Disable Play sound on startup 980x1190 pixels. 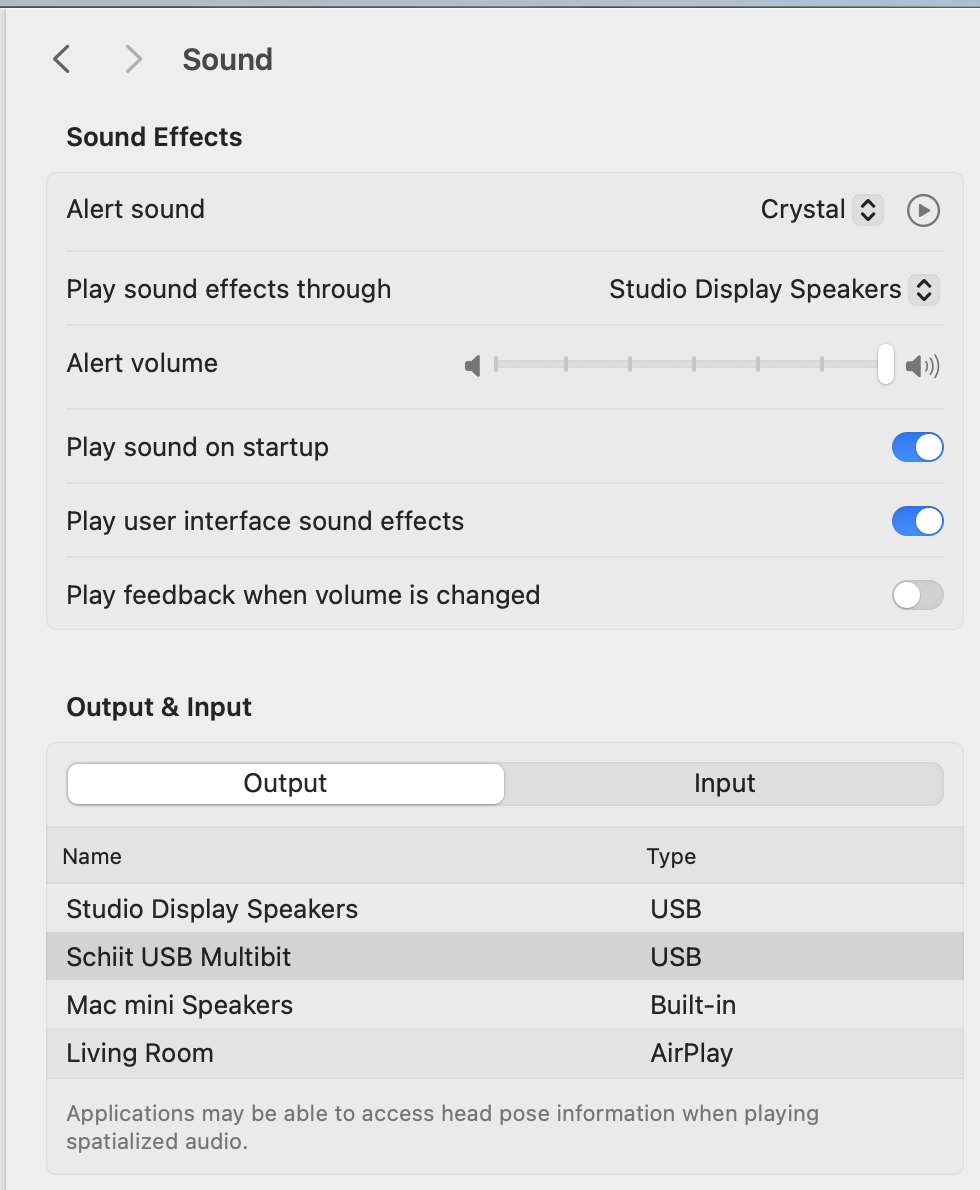point(917,447)
